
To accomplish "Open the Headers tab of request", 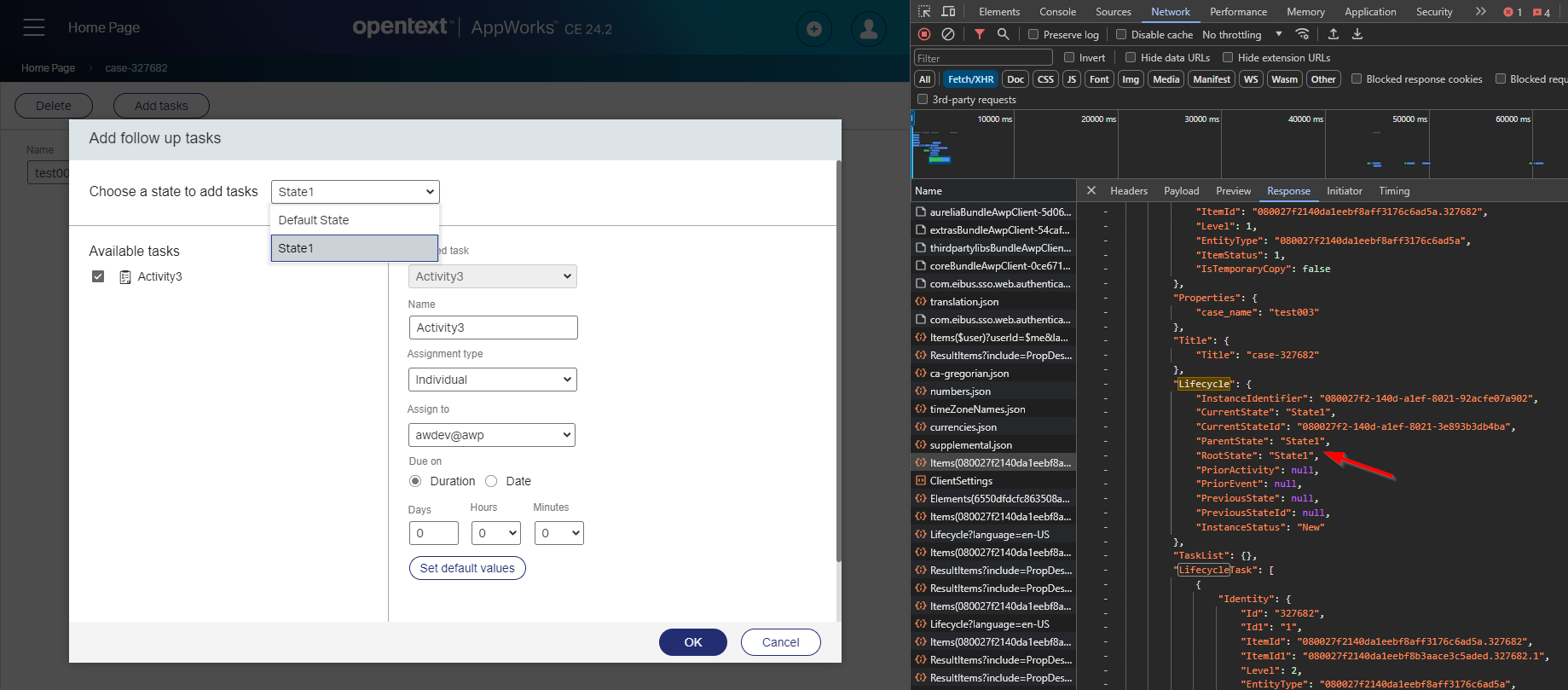I will pyautogui.click(x=1128, y=191).
